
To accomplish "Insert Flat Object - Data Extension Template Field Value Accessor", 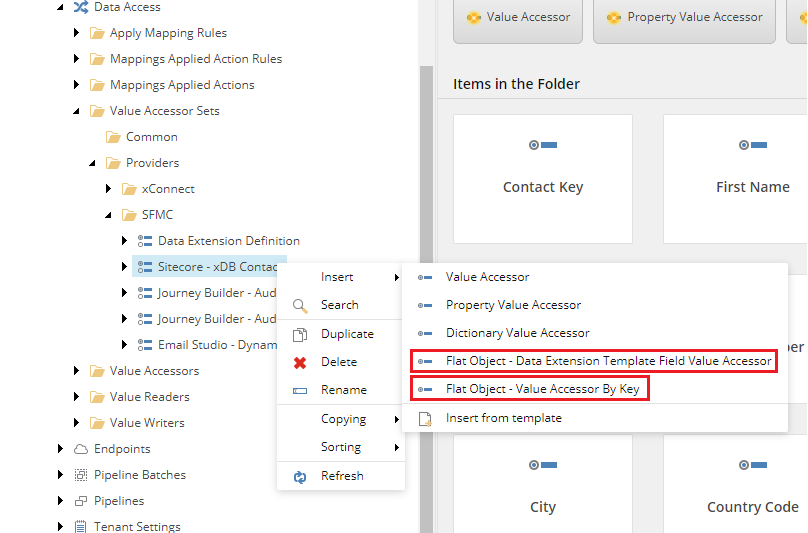I will click(595, 361).
